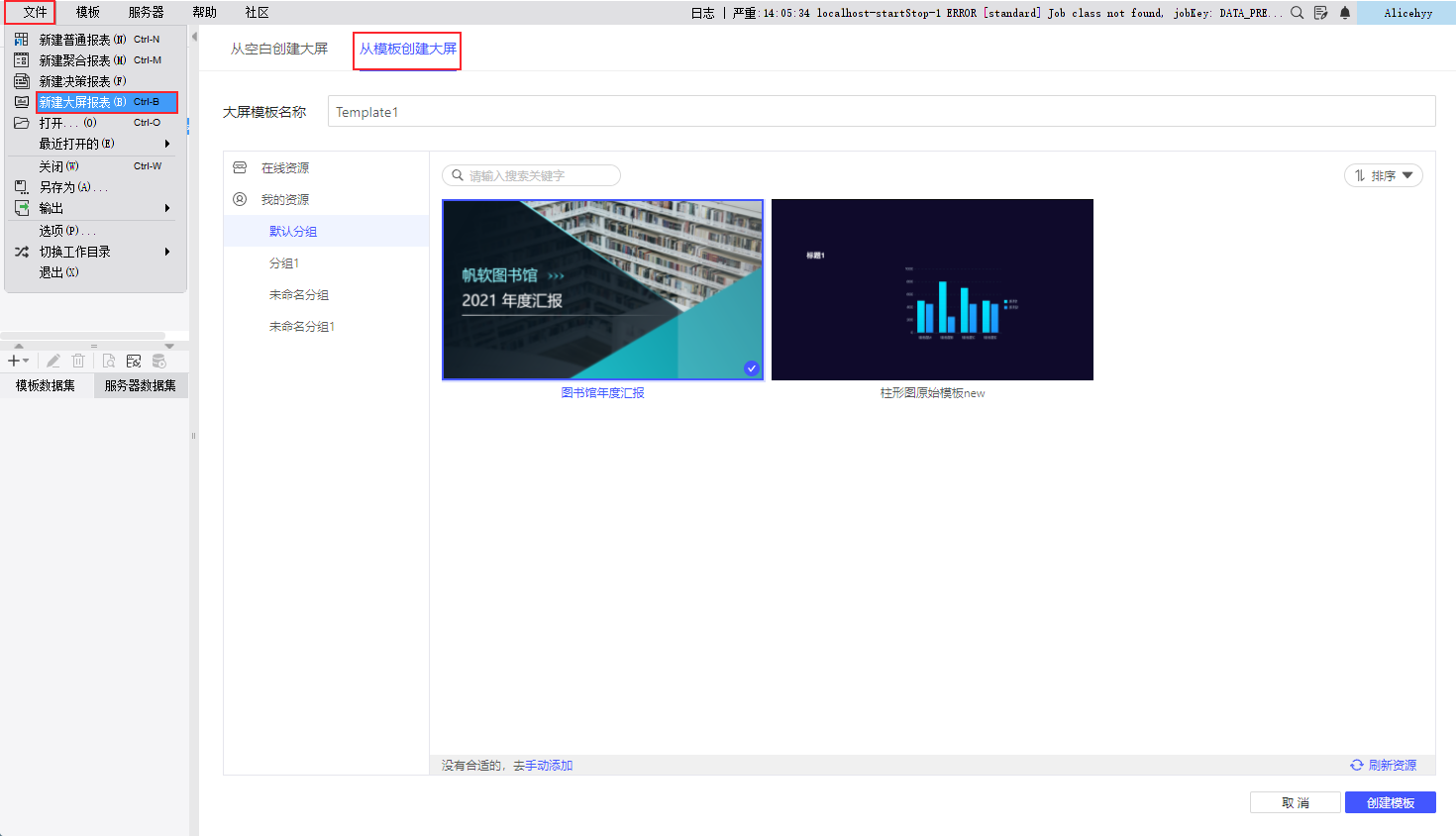Collapse the left panel with the arrow
Image resolution: width=1456 pixels, height=836 pixels.
pyautogui.click(x=194, y=37)
